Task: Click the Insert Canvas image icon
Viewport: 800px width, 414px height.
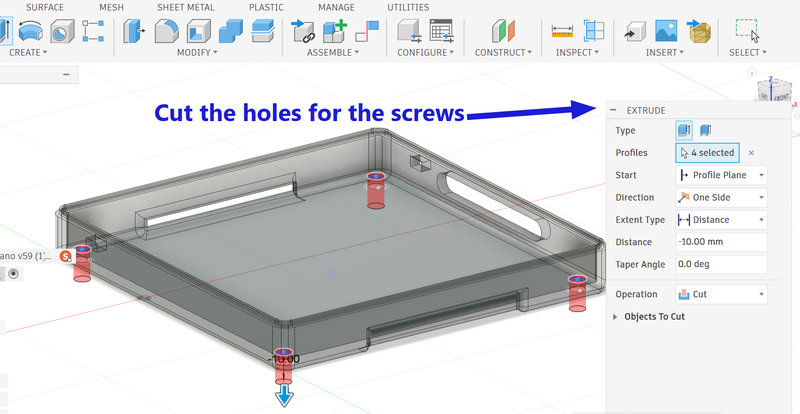Action: pyautogui.click(x=666, y=31)
